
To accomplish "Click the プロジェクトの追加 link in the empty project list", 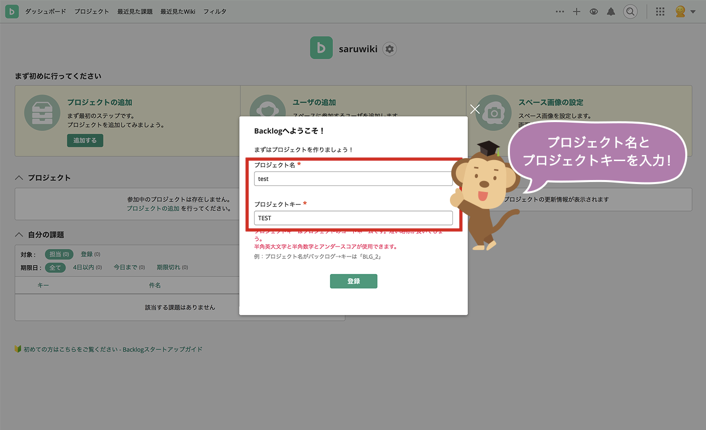I will 153,208.
